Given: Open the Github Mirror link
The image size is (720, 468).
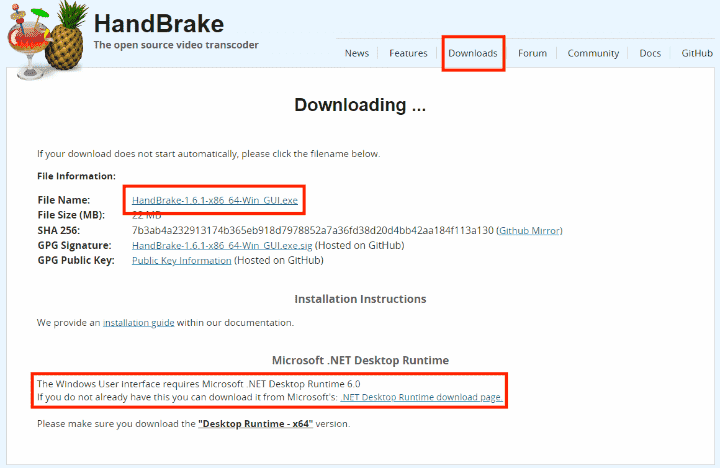Looking at the screenshot, I should click(529, 231).
